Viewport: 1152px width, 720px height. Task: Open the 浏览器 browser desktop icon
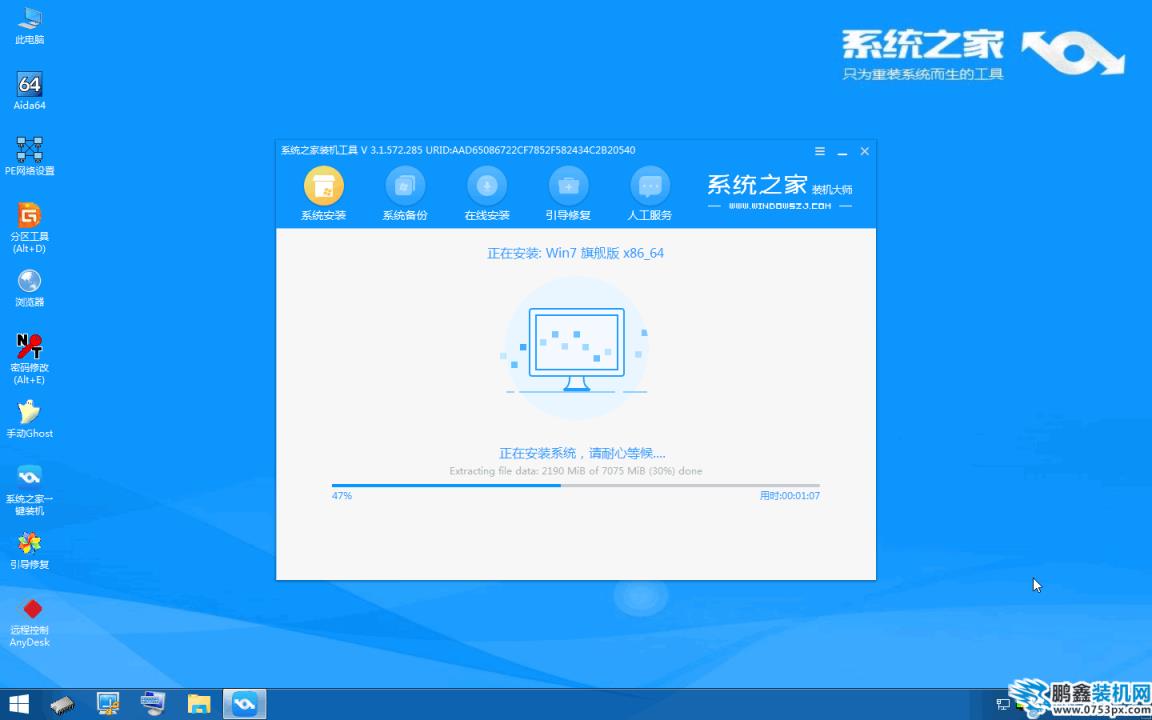pos(29,287)
